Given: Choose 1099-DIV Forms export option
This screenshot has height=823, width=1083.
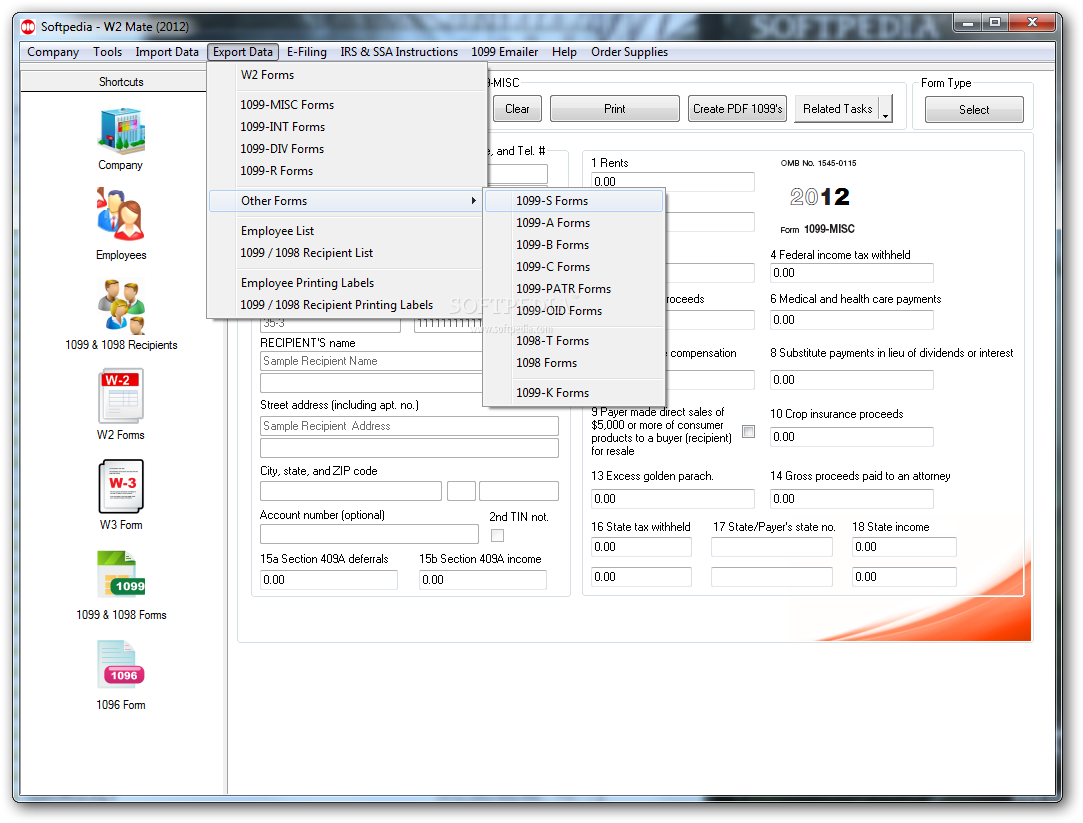Looking at the screenshot, I should 347,149.
